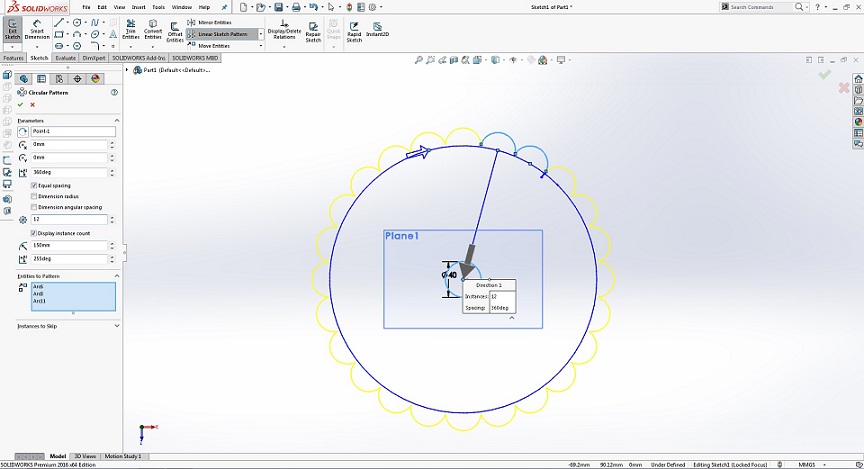The height and width of the screenshot is (469, 864).
Task: Open Display/Delete Relations
Action: [x=284, y=29]
